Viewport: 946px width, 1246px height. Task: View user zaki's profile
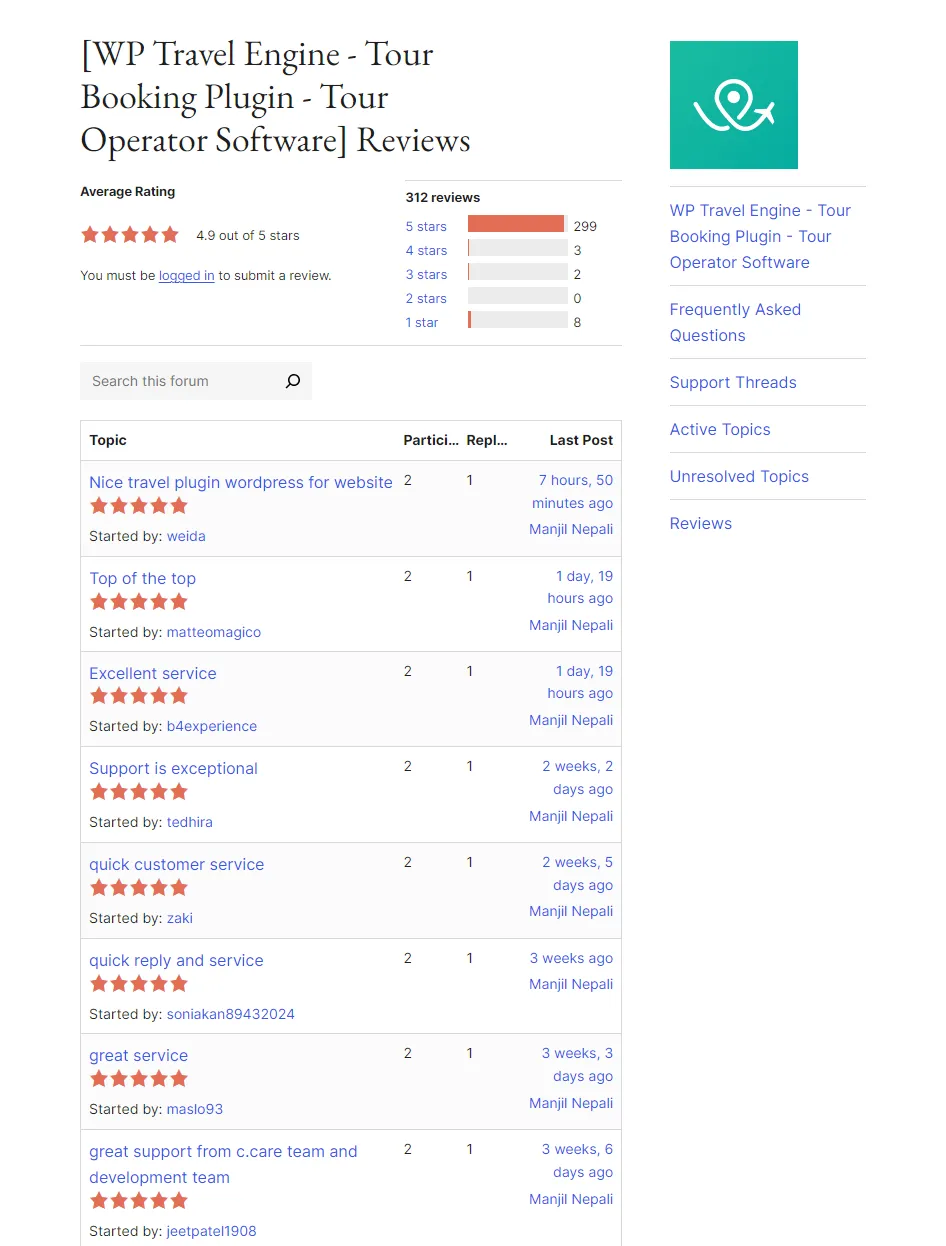[x=180, y=918]
